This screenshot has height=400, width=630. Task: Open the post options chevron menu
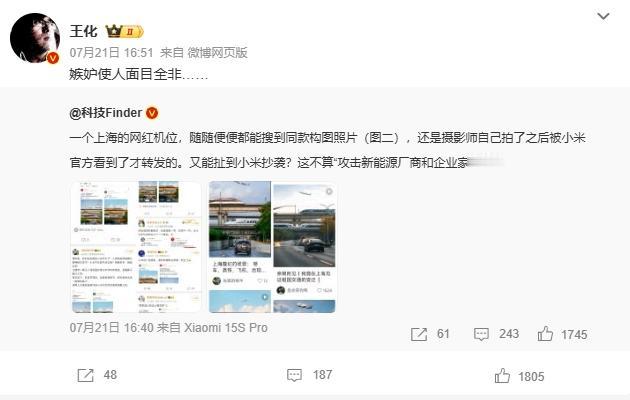[x=603, y=16]
